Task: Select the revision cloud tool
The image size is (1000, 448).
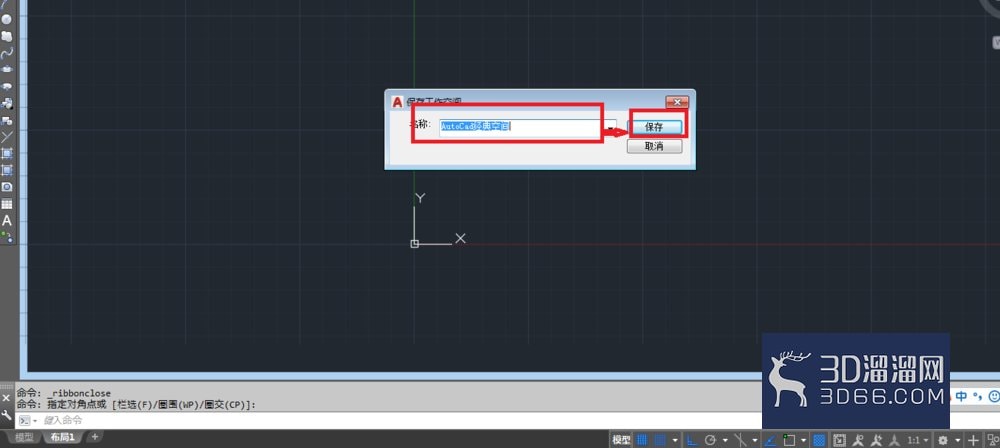Action: (x=7, y=36)
